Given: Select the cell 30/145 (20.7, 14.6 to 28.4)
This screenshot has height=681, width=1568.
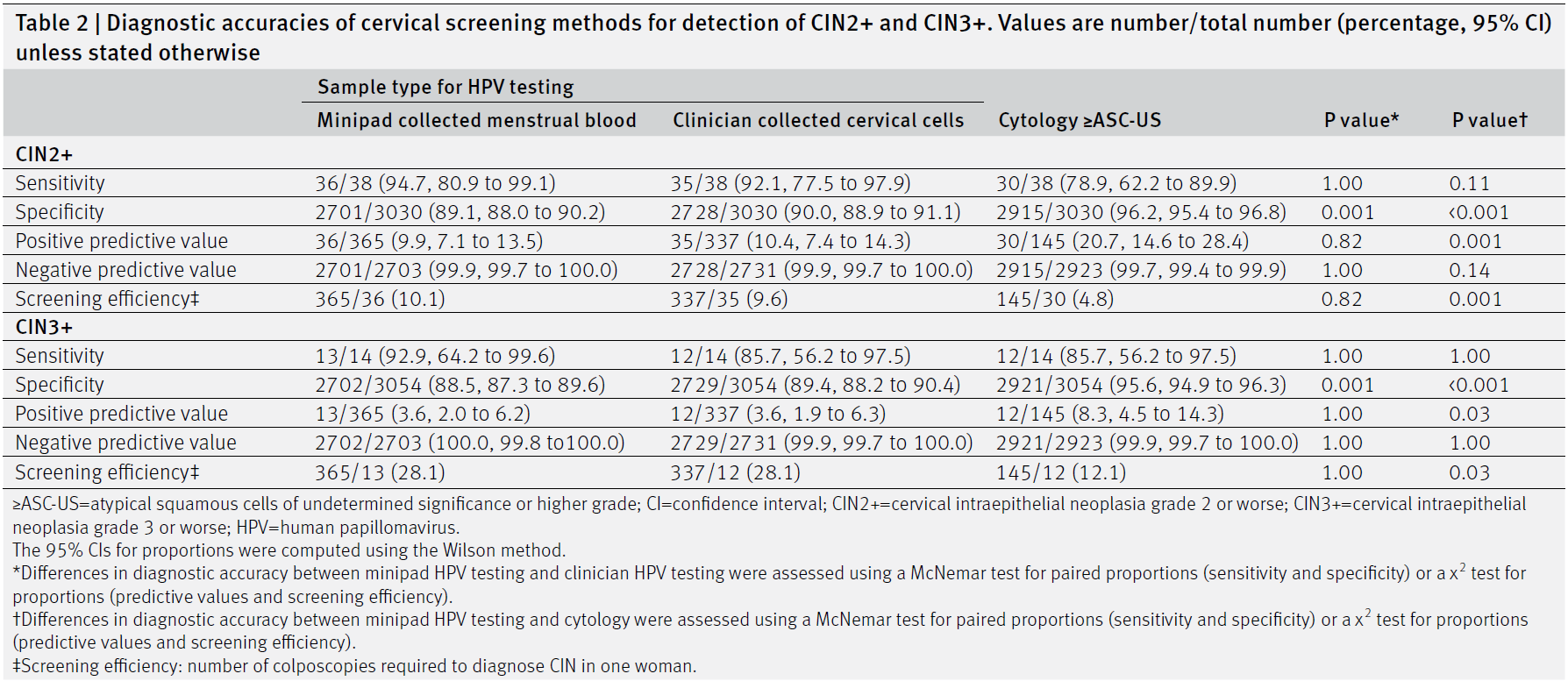Looking at the screenshot, I should 1122,241.
